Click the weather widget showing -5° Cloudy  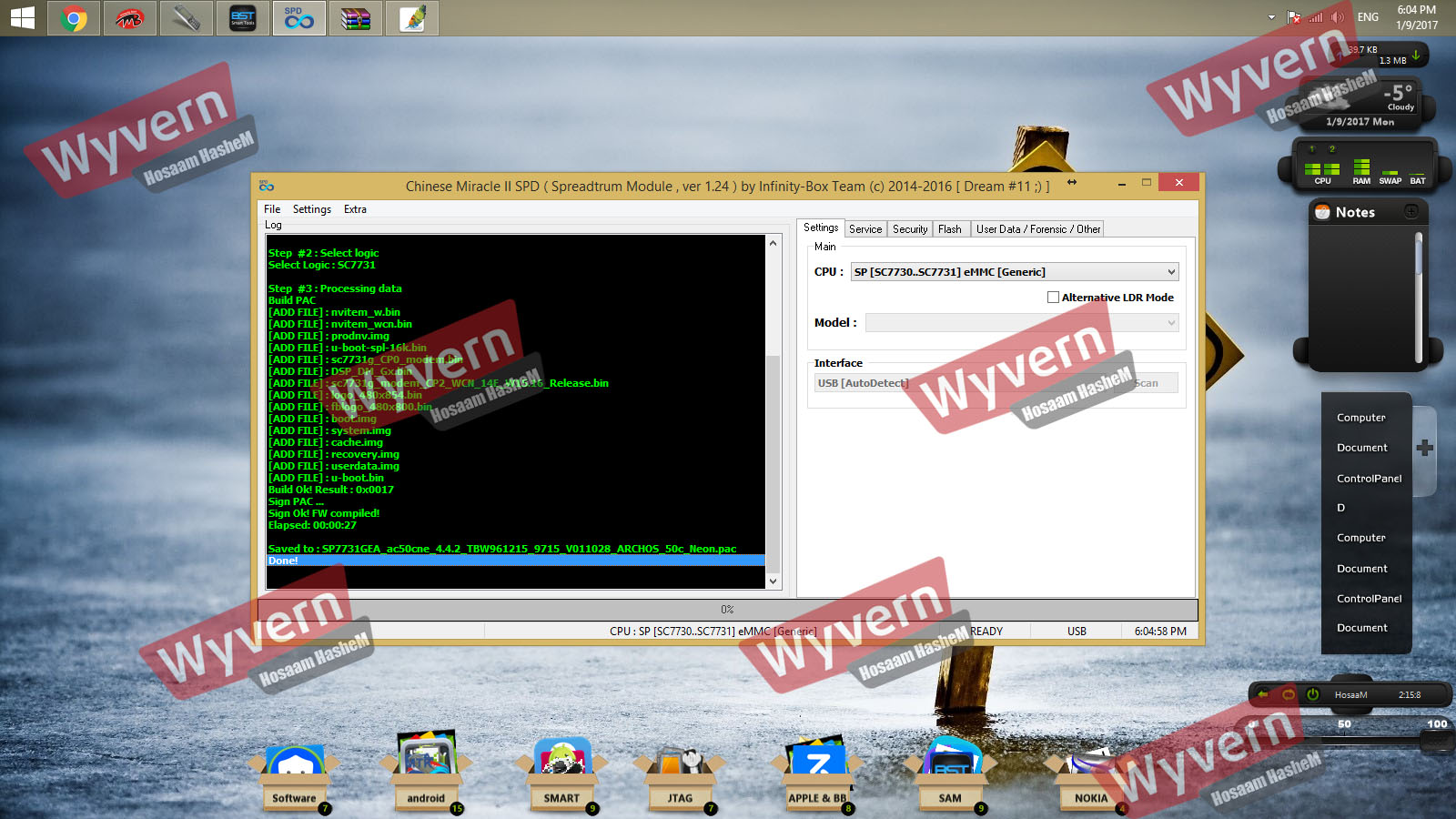coord(1360,103)
